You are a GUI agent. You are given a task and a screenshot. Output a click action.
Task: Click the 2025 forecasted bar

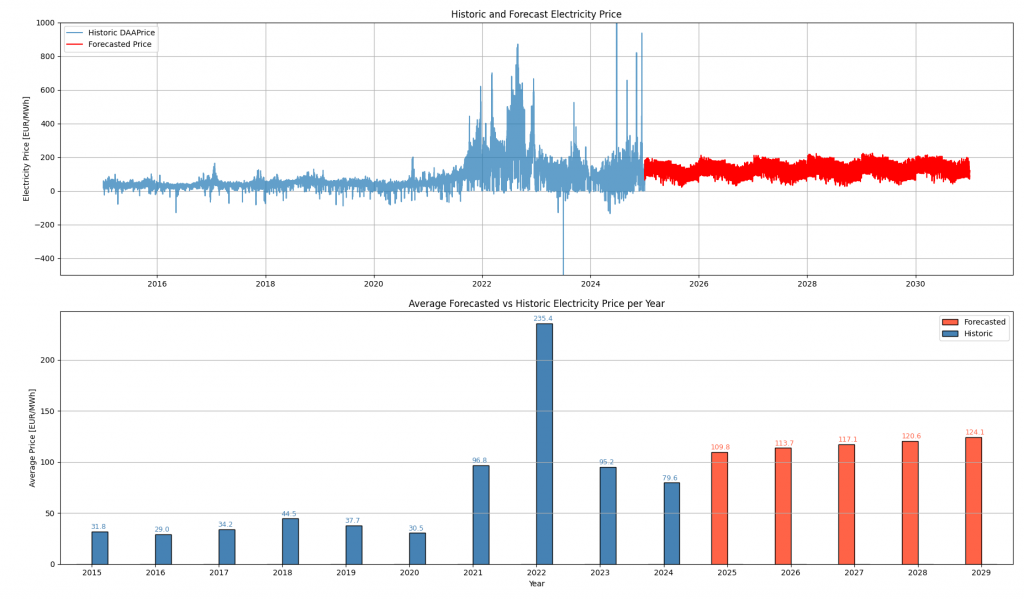(x=720, y=508)
